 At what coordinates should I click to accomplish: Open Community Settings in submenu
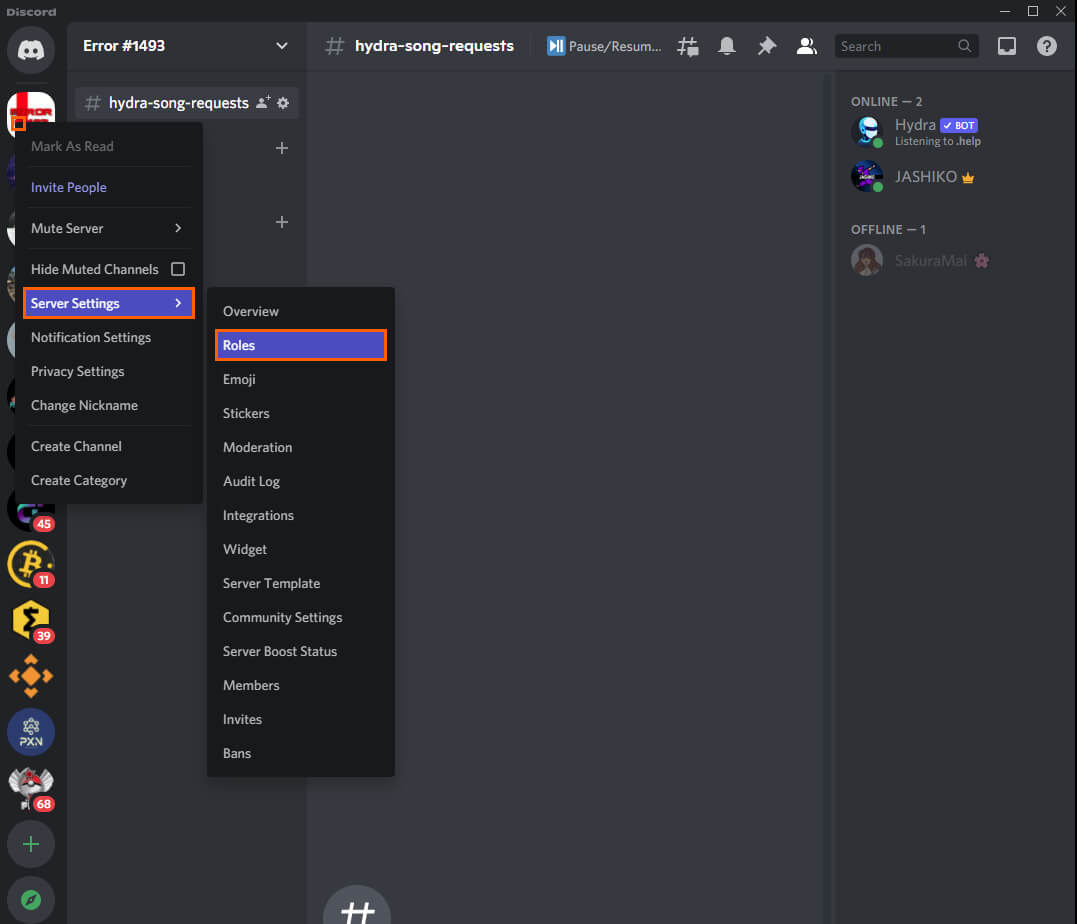(x=301, y=618)
